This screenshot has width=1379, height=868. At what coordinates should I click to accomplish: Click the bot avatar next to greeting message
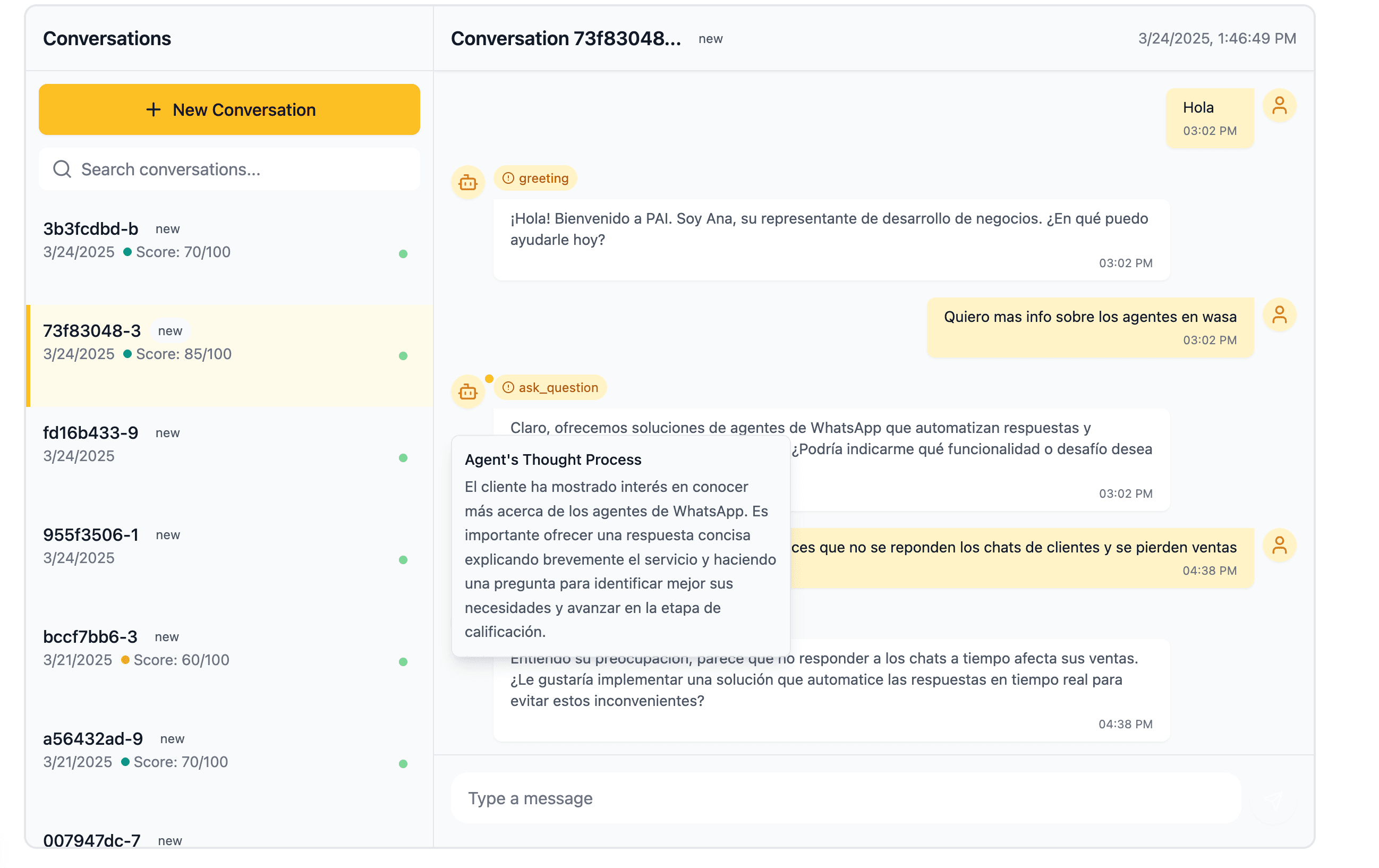coord(467,183)
